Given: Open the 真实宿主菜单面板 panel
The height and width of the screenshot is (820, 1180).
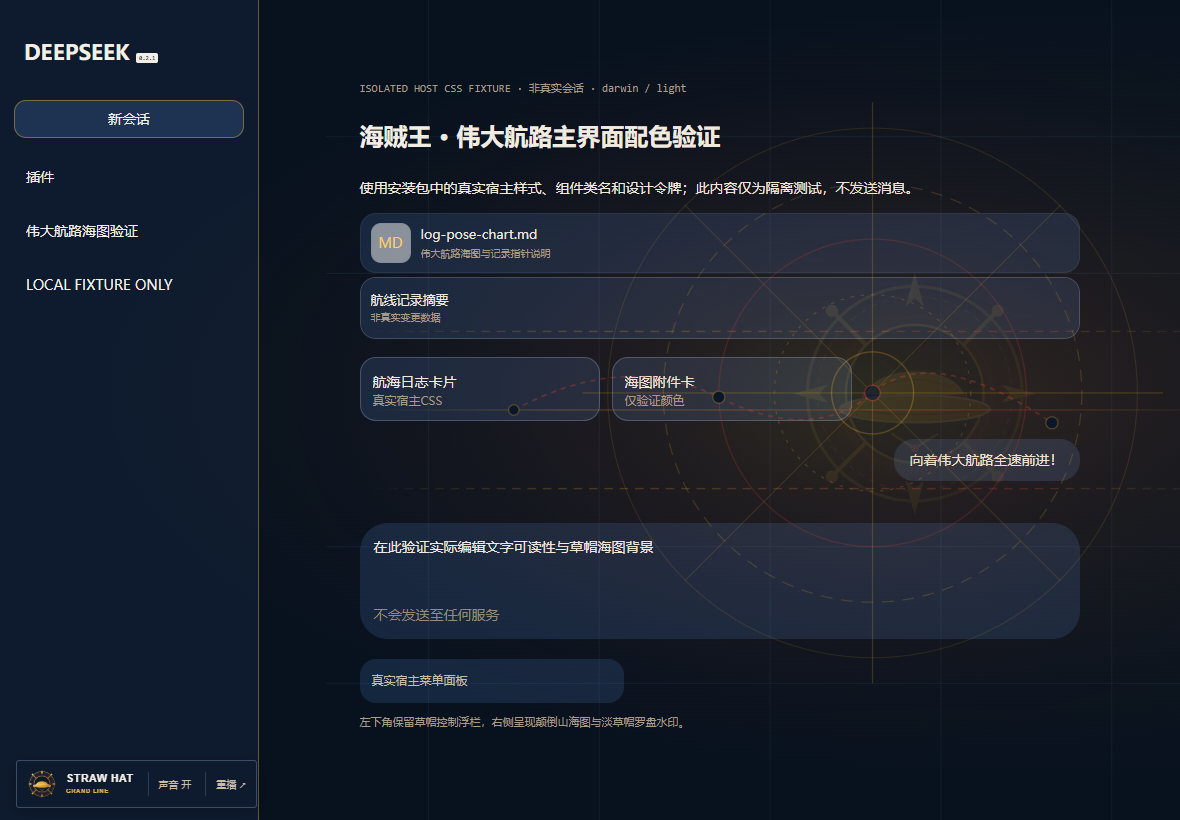Looking at the screenshot, I should [492, 681].
